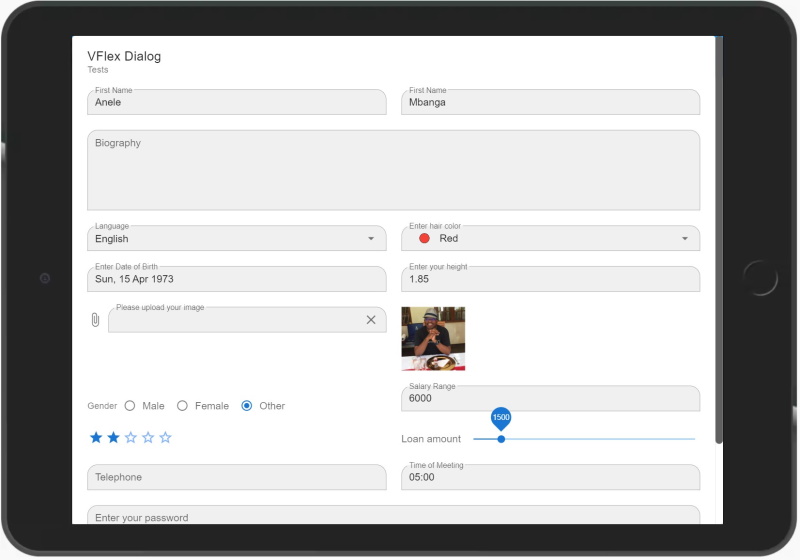Choose Female gender option
Viewport: 800px width, 560px height.
click(182, 405)
